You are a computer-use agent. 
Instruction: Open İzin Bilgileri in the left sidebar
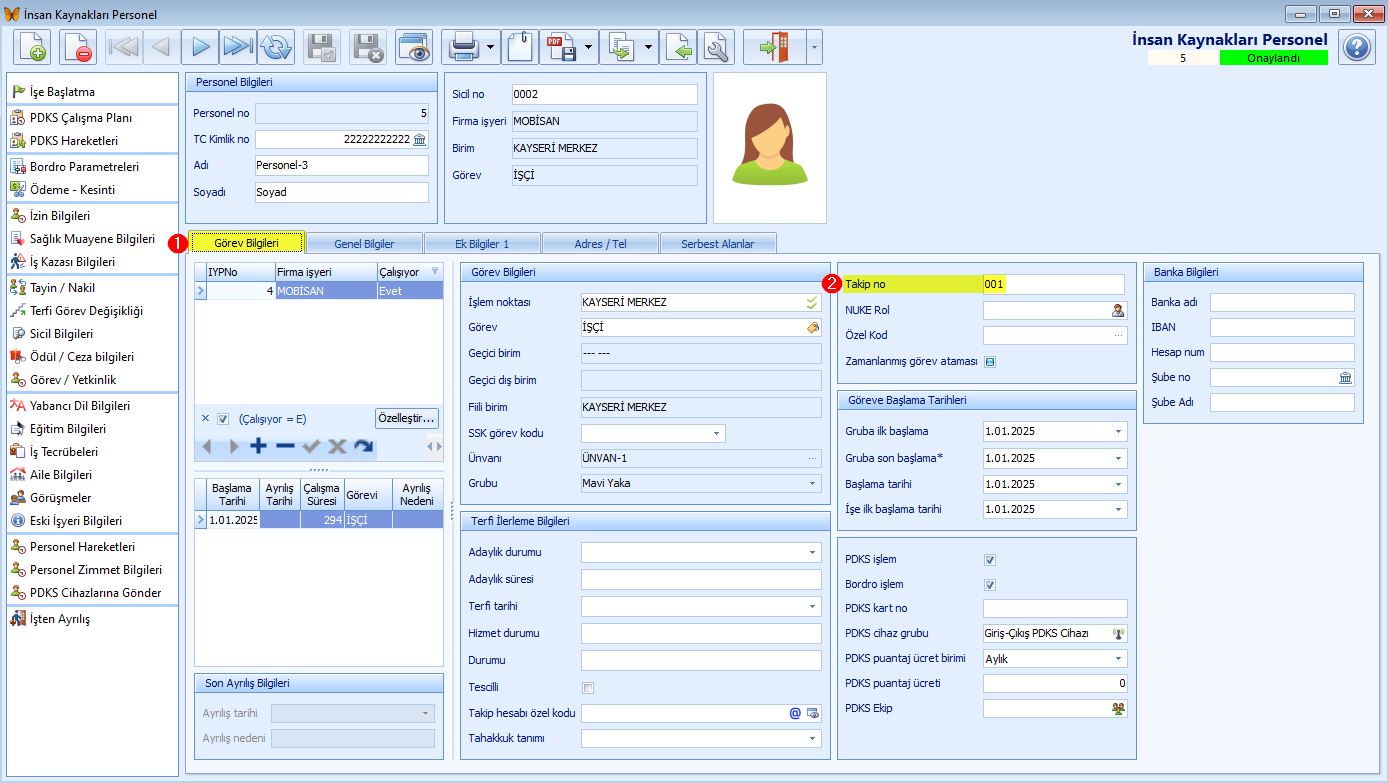point(60,216)
